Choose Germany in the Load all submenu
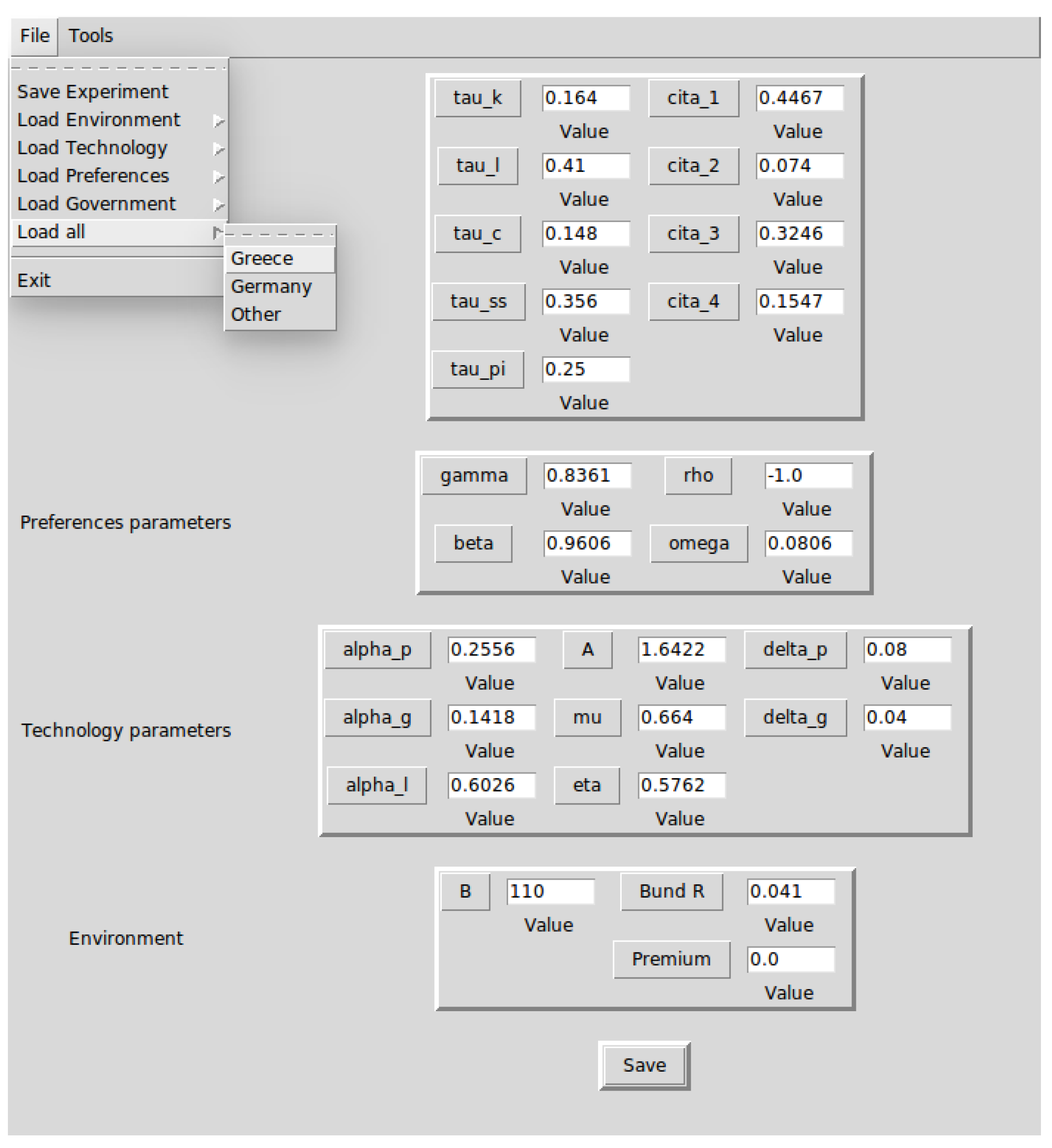Image resolution: width=1052 pixels, height=1148 pixels. [x=271, y=286]
